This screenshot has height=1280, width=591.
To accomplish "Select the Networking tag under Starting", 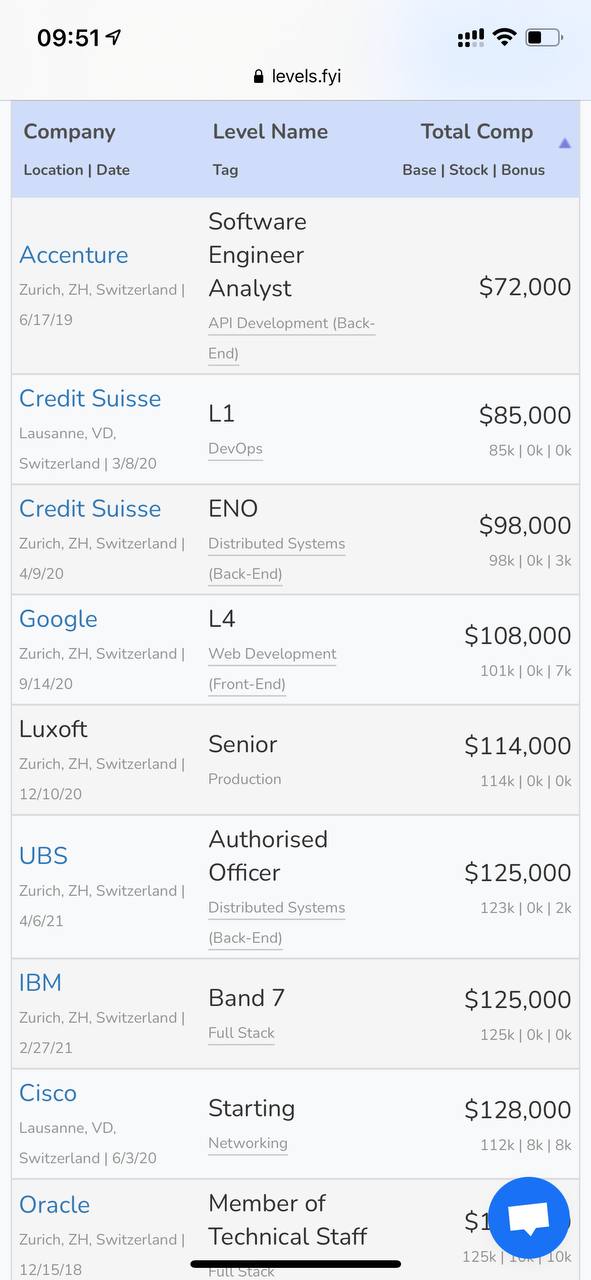I will 248,1143.
